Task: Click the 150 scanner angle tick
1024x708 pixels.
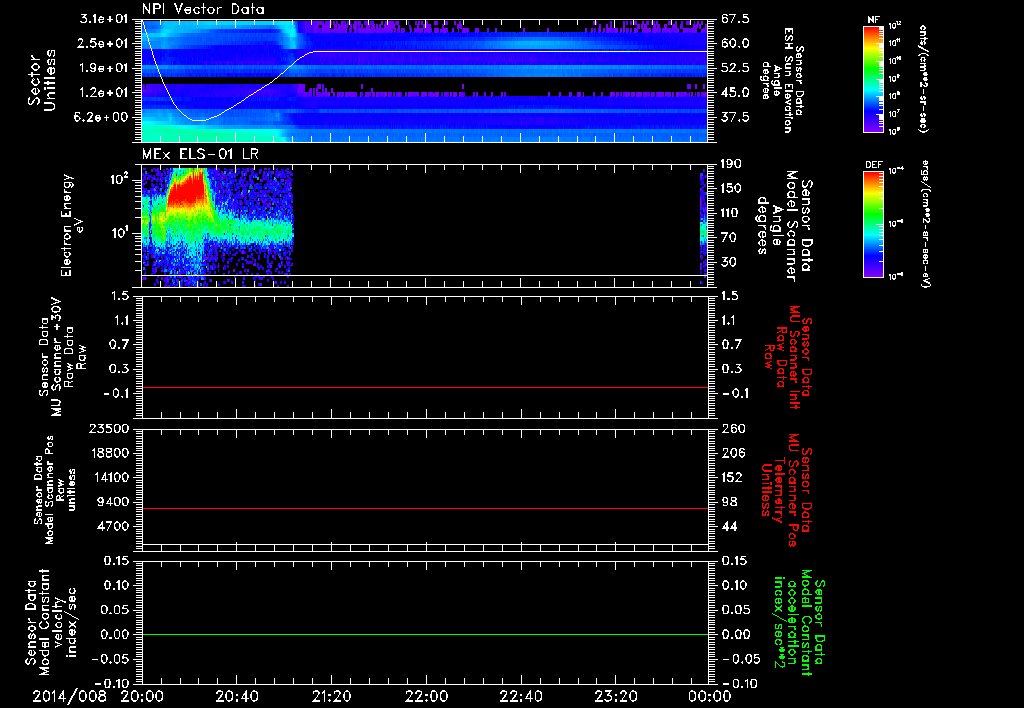Action: click(x=731, y=189)
